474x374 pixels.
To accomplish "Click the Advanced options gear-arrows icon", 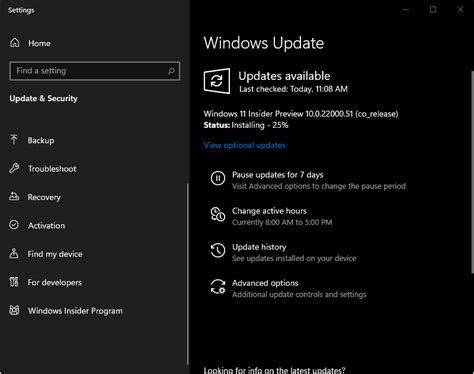I will click(218, 286).
